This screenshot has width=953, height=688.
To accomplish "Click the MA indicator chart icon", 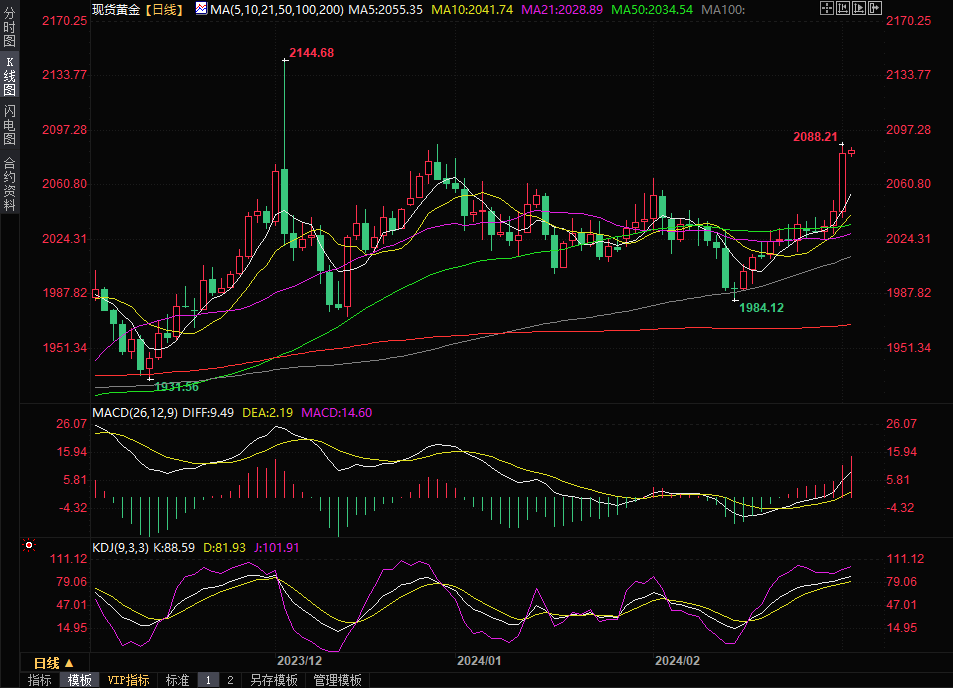I will tap(201, 9).
